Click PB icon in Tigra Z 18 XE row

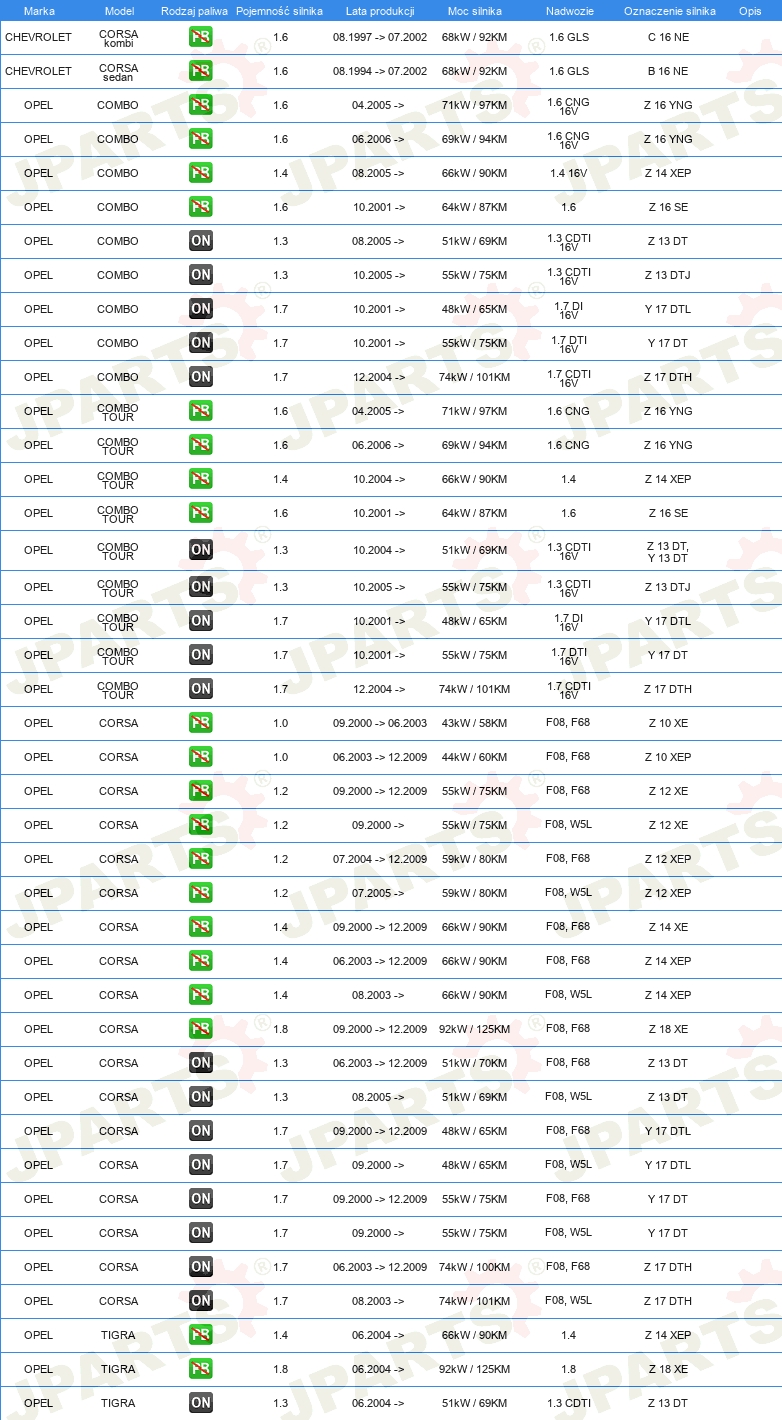200,1369
